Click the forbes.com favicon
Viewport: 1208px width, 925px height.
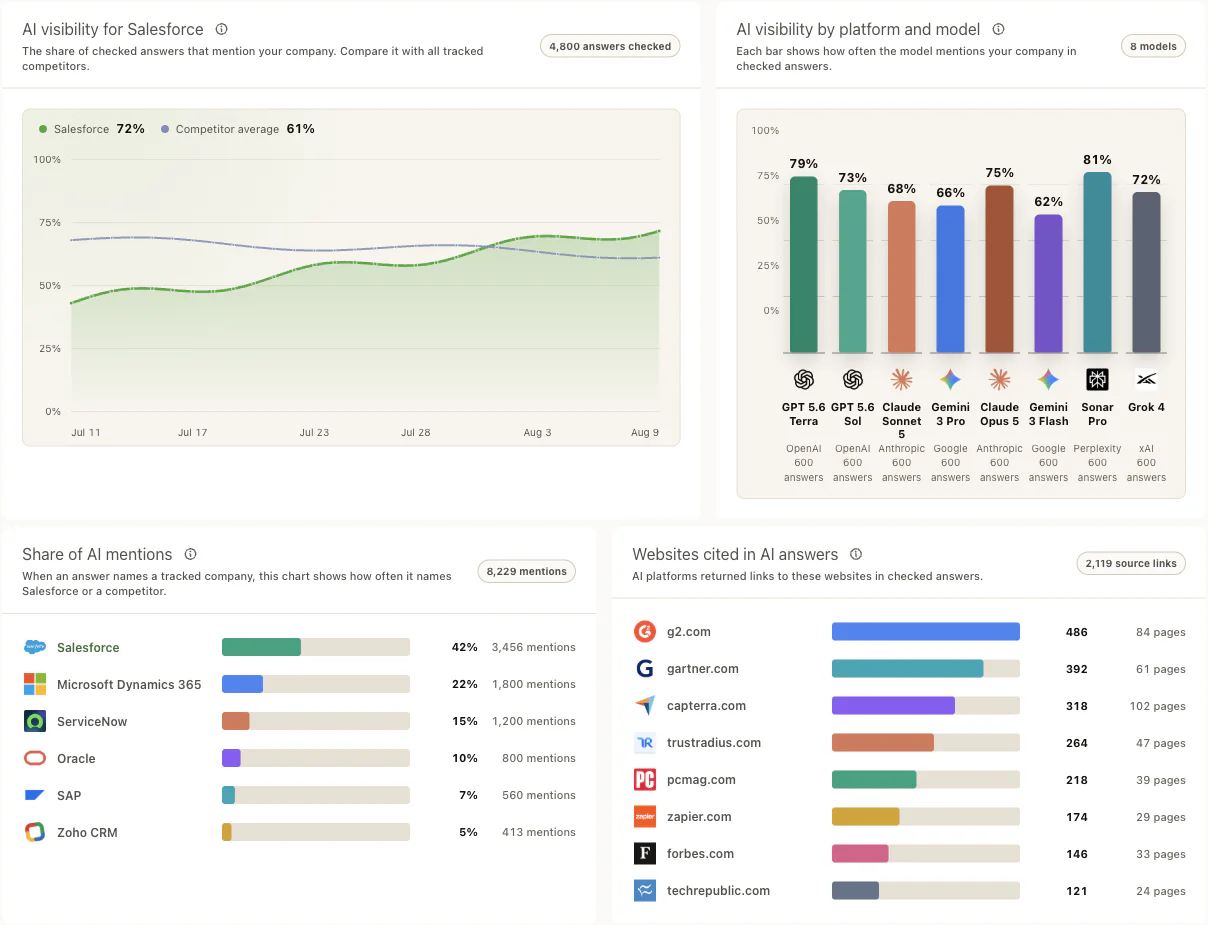[x=645, y=854]
